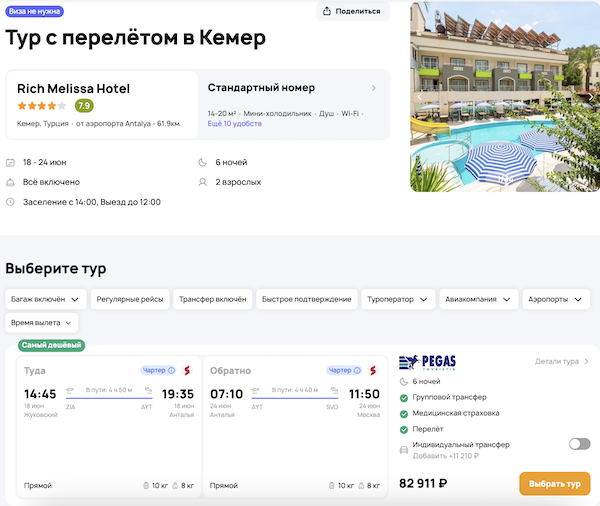Toggle the Трансфер включён filter
The image size is (600, 506).
pos(212,299)
